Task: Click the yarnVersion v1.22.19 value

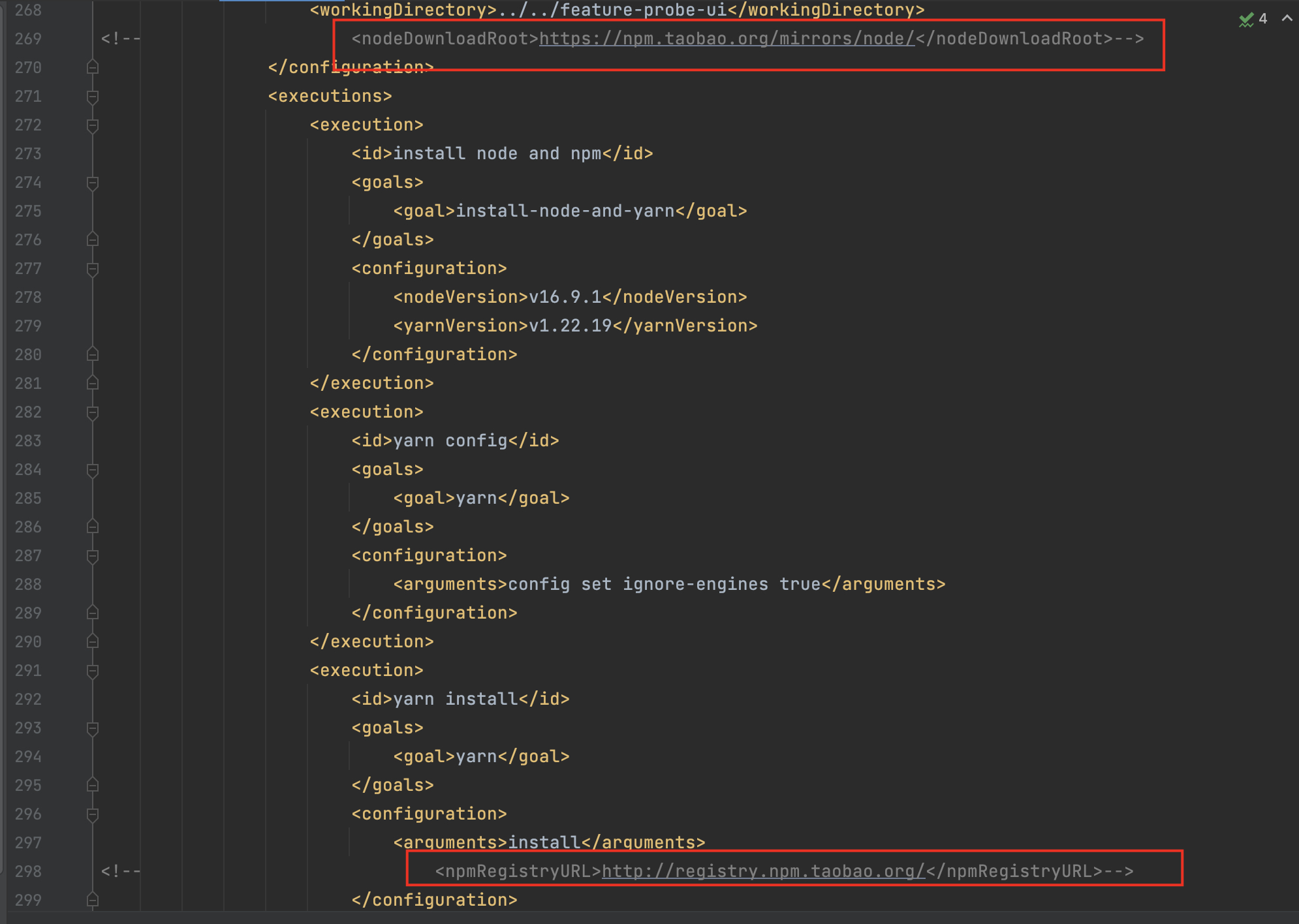Action: [571, 326]
